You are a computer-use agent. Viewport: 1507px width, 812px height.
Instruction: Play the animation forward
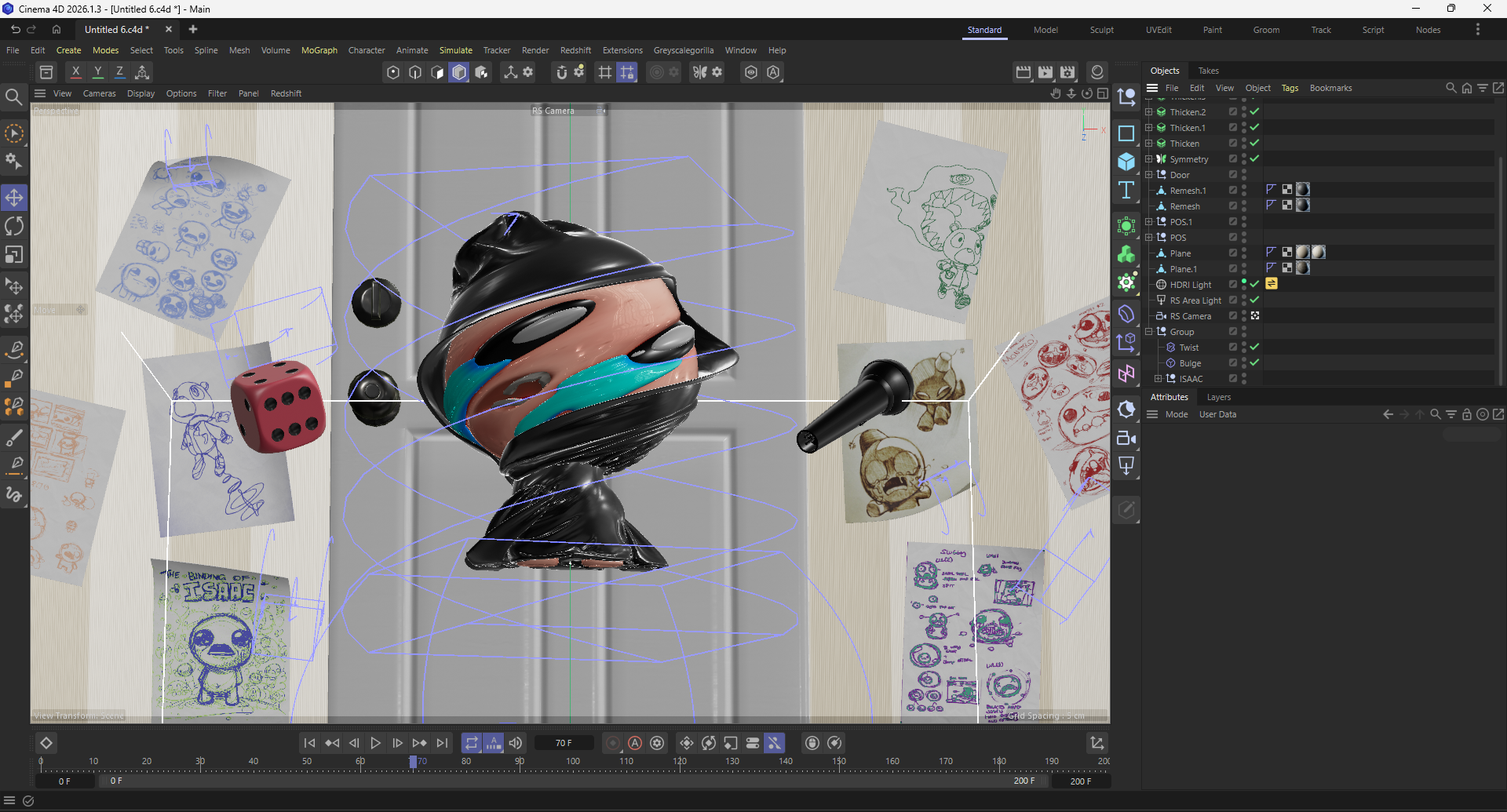[376, 743]
